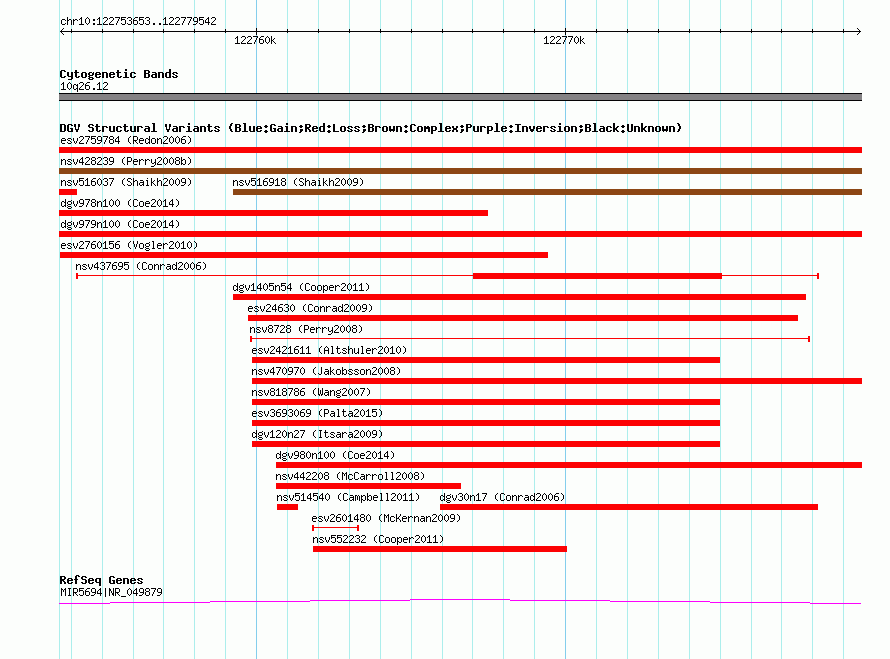
Task: Click the DGV Structural Variants track title
Action: [371, 128]
